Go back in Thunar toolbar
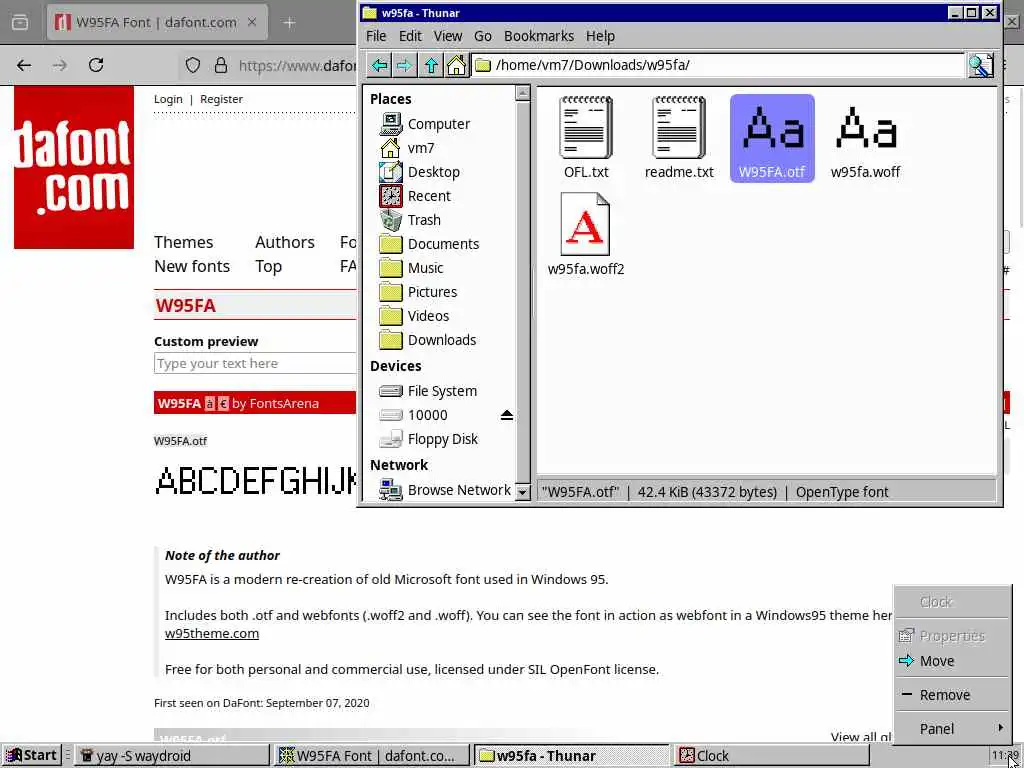This screenshot has height=768, width=1024. [379, 65]
